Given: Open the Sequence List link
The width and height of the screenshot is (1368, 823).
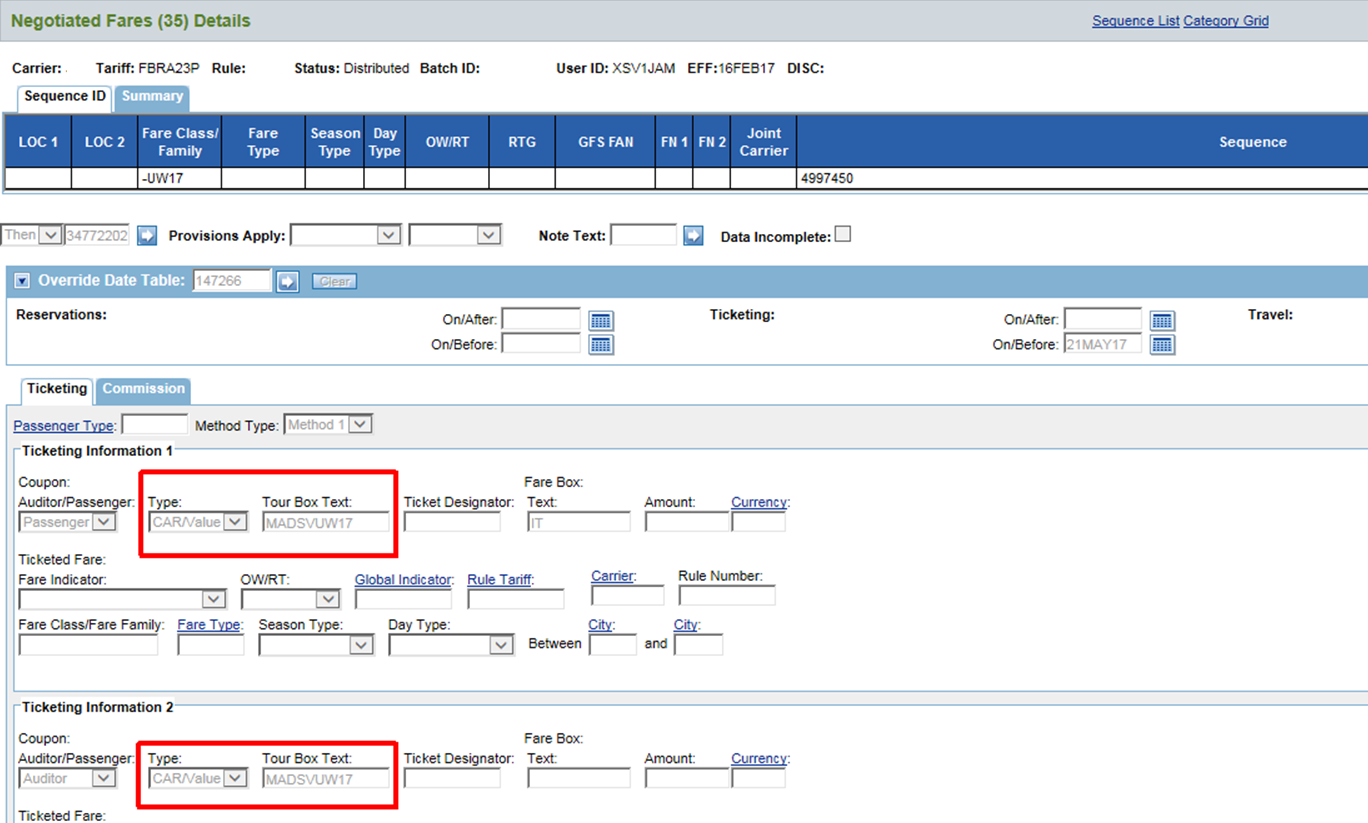Looking at the screenshot, I should coord(1135,21).
